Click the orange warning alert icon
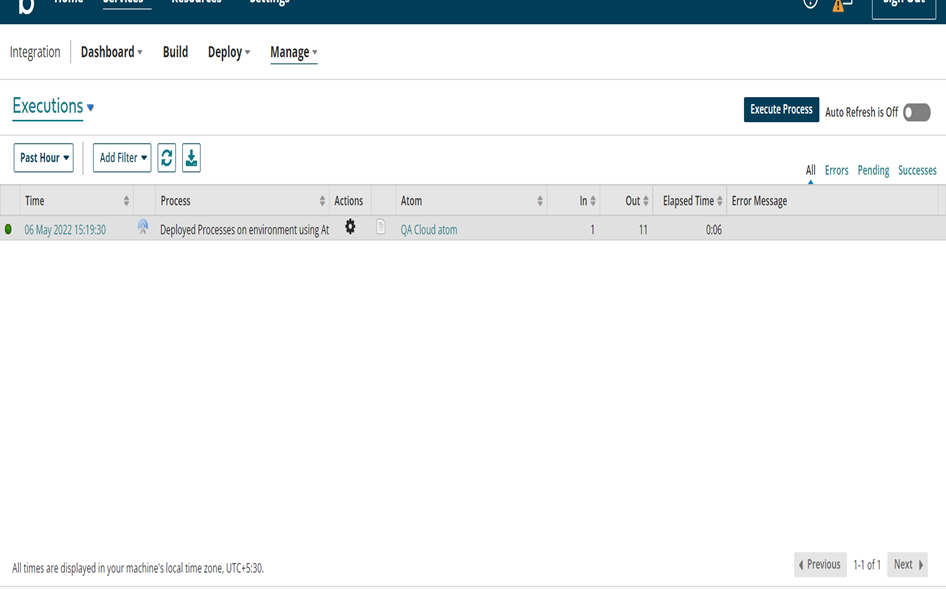 tap(840, 5)
